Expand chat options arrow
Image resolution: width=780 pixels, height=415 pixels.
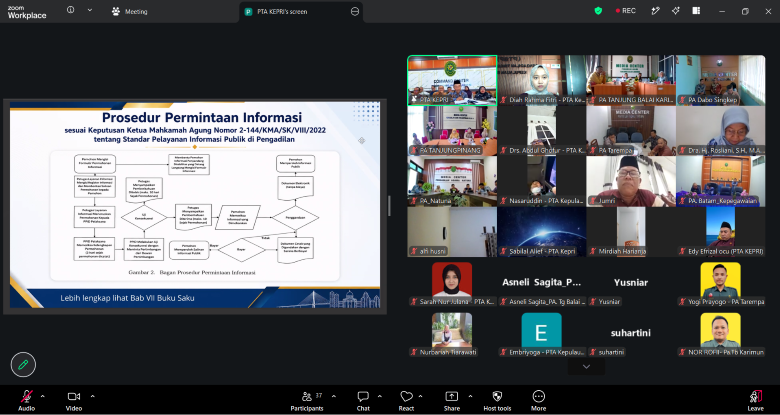point(380,397)
